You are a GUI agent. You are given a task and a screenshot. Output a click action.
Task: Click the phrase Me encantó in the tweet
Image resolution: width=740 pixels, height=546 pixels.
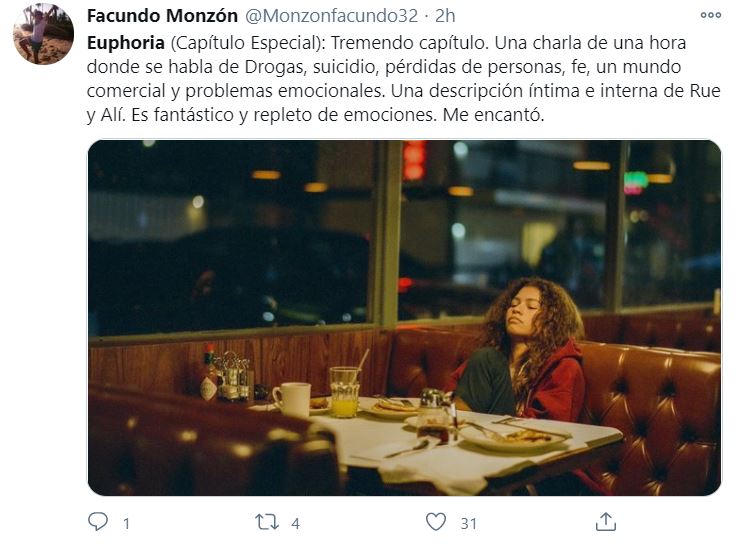pos(493,115)
